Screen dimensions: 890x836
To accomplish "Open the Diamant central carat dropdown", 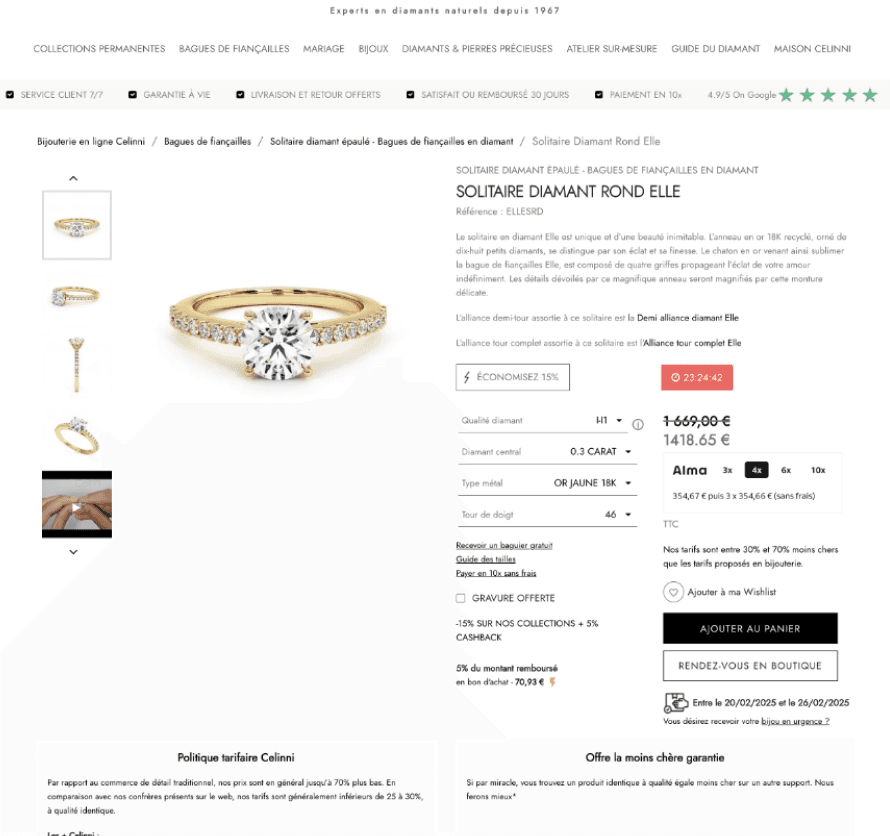I will [x=548, y=452].
